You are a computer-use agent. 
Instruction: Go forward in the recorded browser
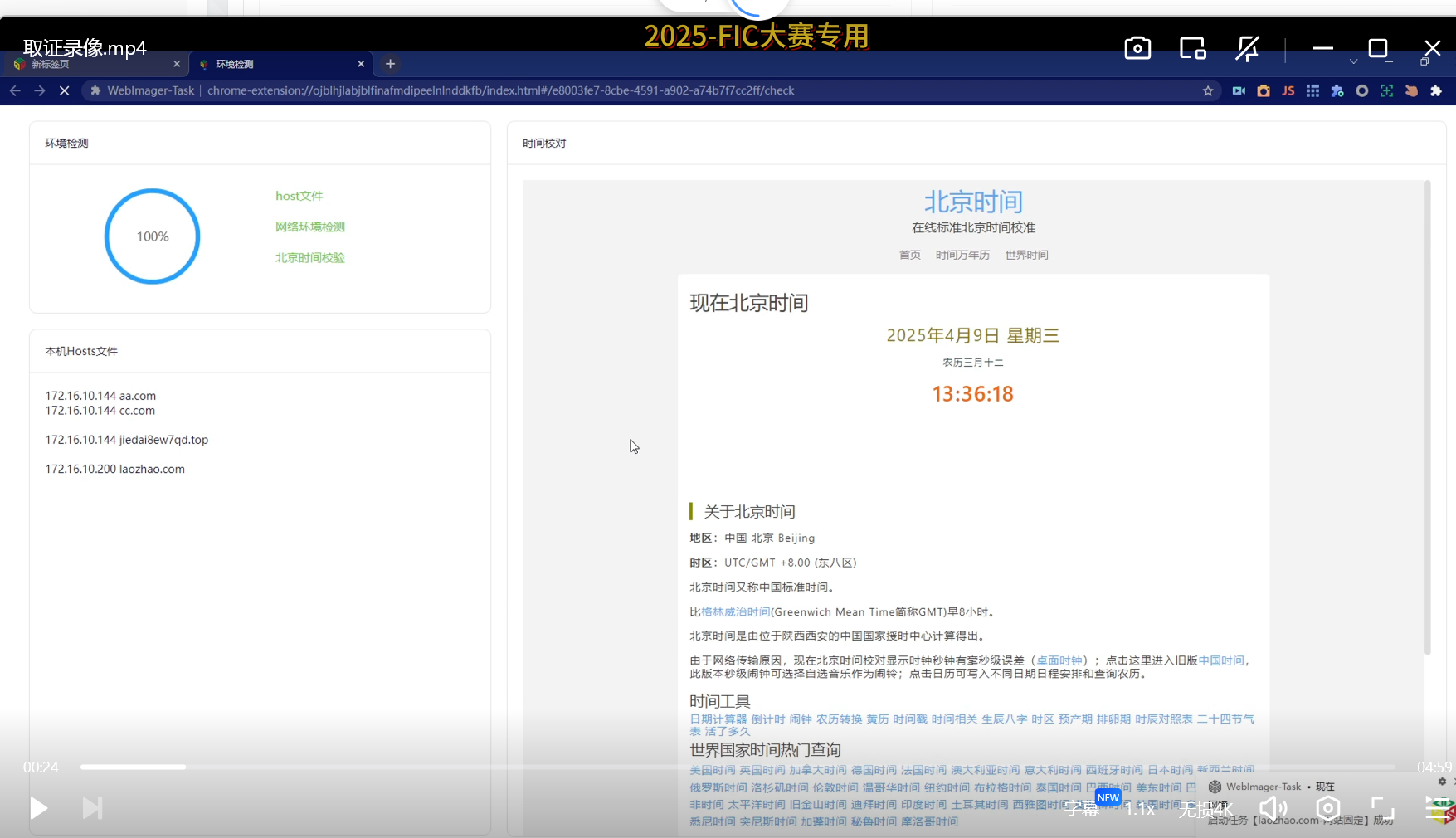(40, 90)
